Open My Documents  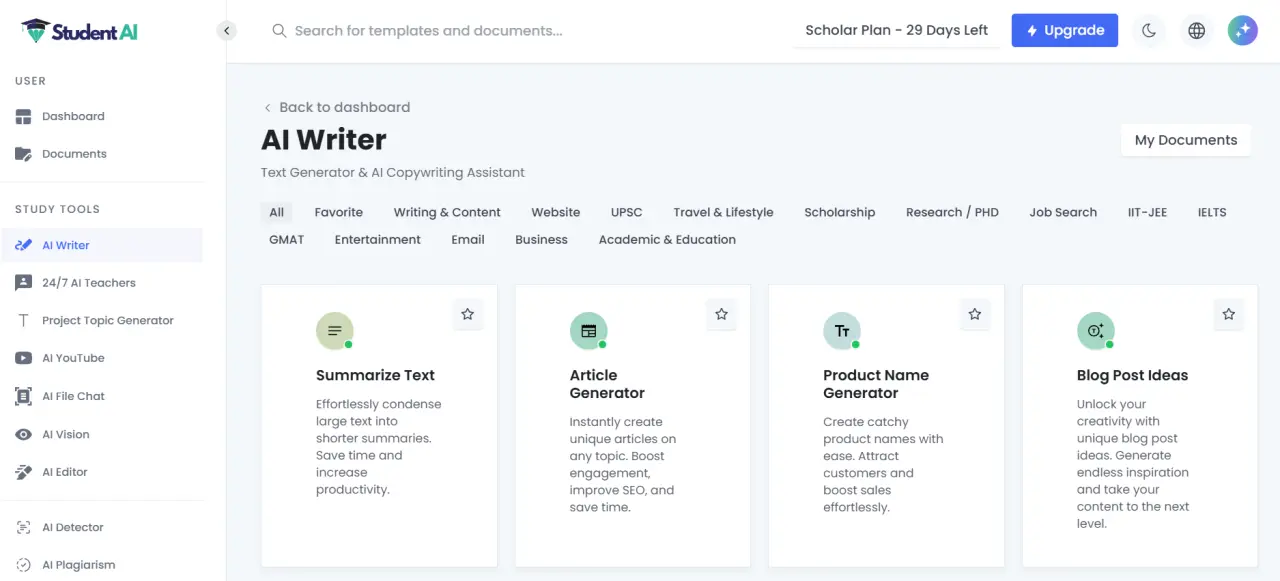point(1186,140)
